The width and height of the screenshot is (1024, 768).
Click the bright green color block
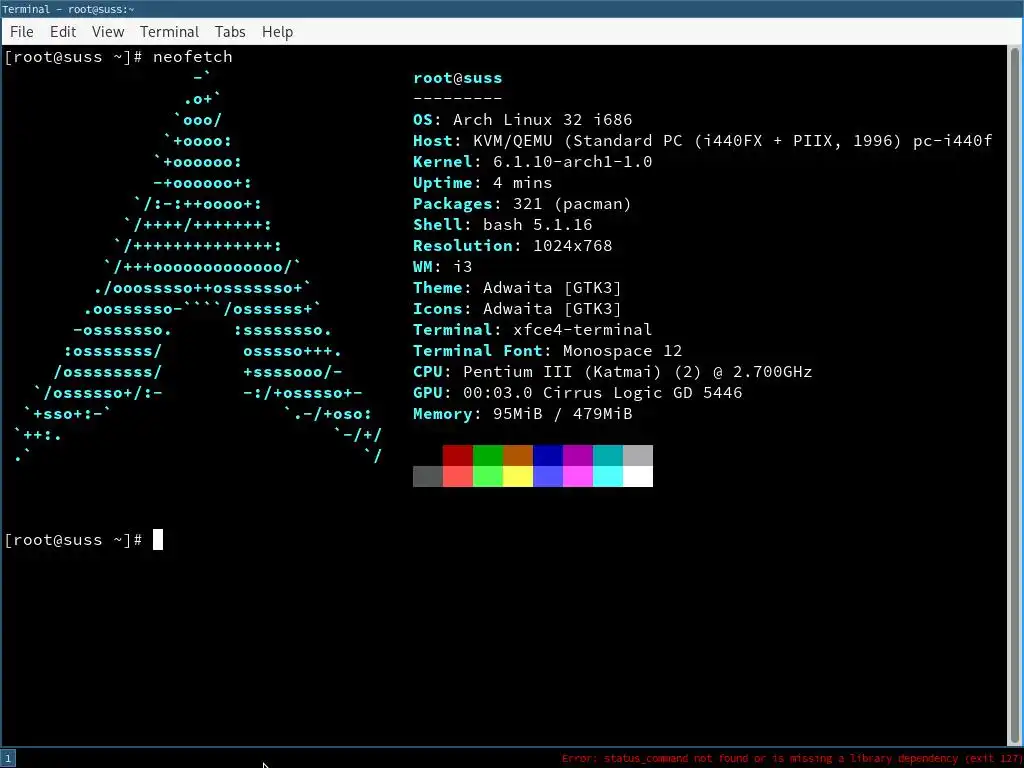coord(488,476)
